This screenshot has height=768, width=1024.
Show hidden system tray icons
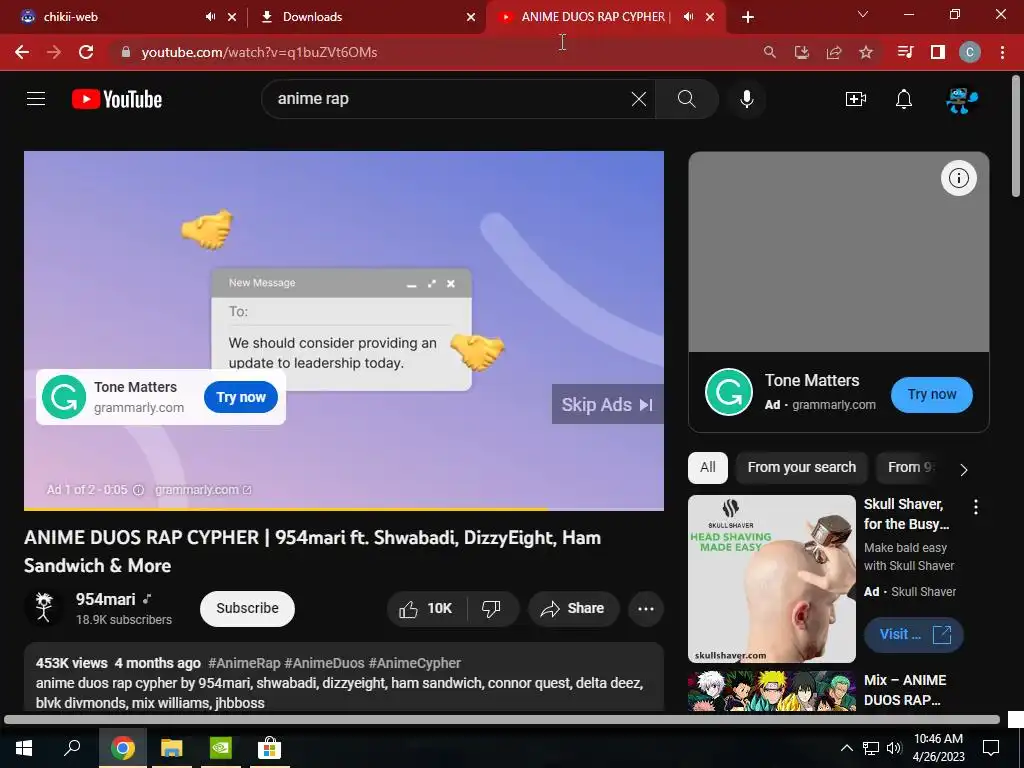pyautogui.click(x=846, y=748)
